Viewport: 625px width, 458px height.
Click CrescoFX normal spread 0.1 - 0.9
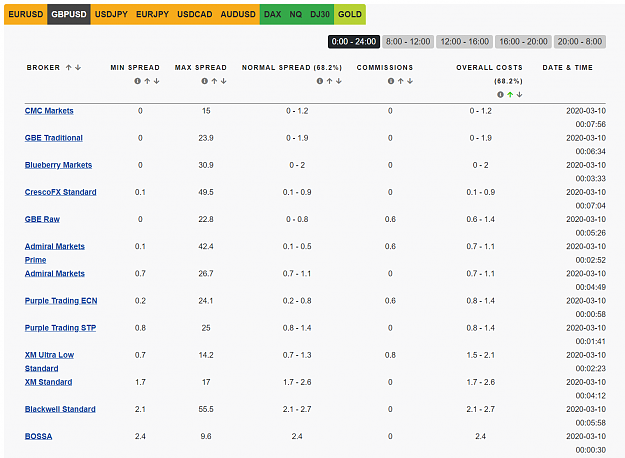(x=297, y=192)
